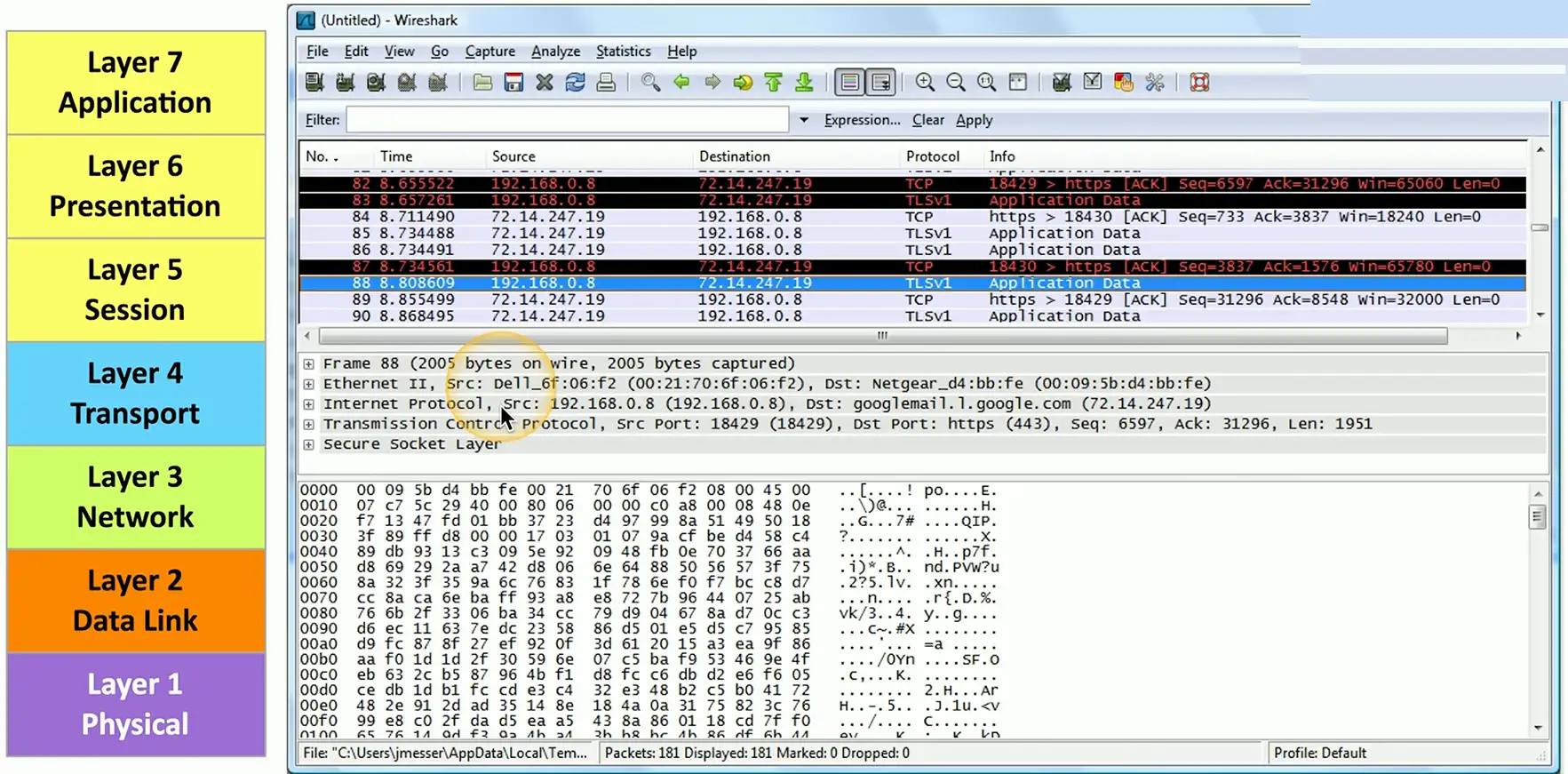Image resolution: width=1568 pixels, height=774 pixels.
Task: Toggle auto scroll in live capture
Action: (881, 83)
